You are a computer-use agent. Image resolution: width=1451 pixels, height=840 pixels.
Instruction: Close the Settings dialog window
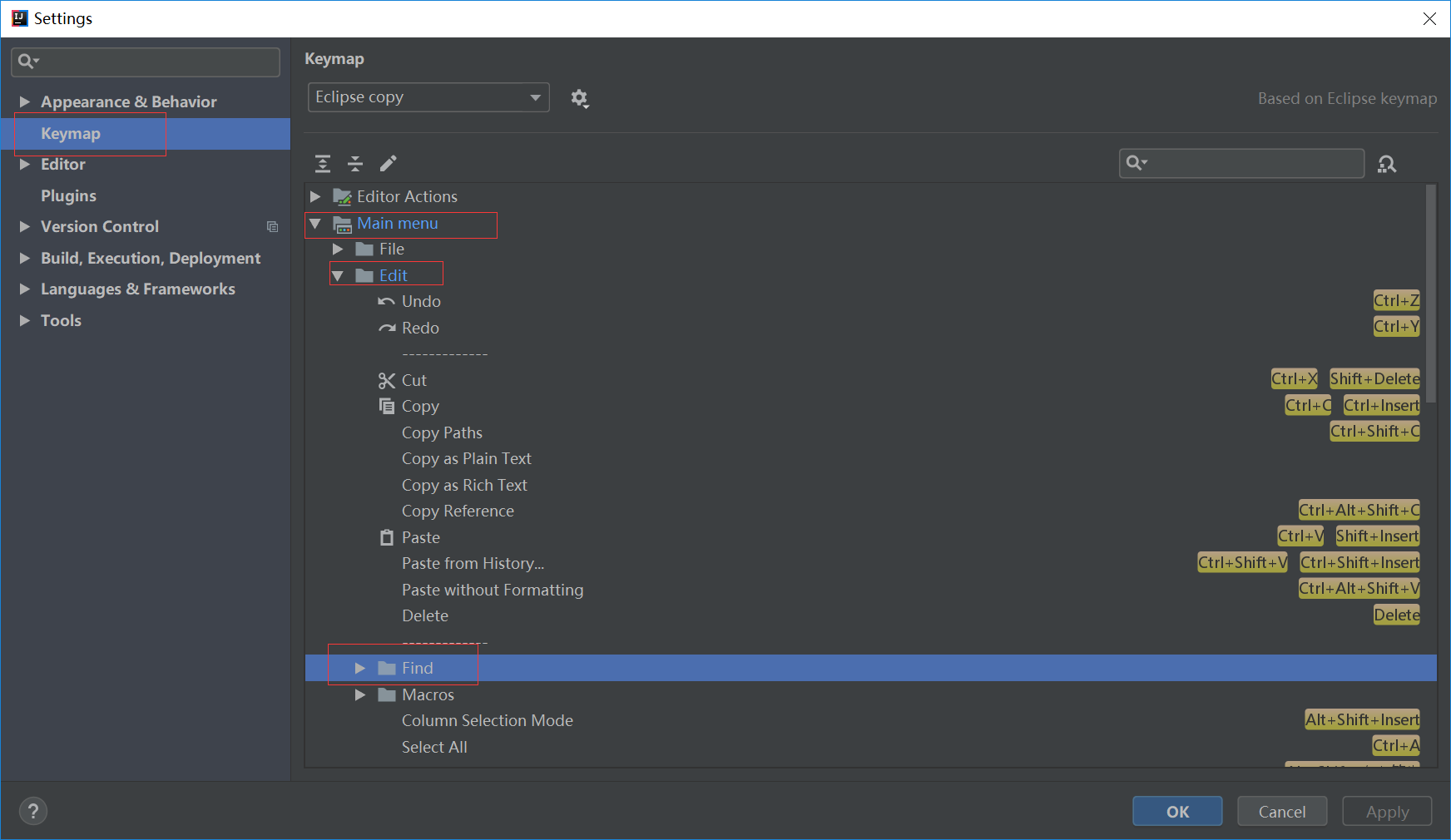tap(1429, 18)
